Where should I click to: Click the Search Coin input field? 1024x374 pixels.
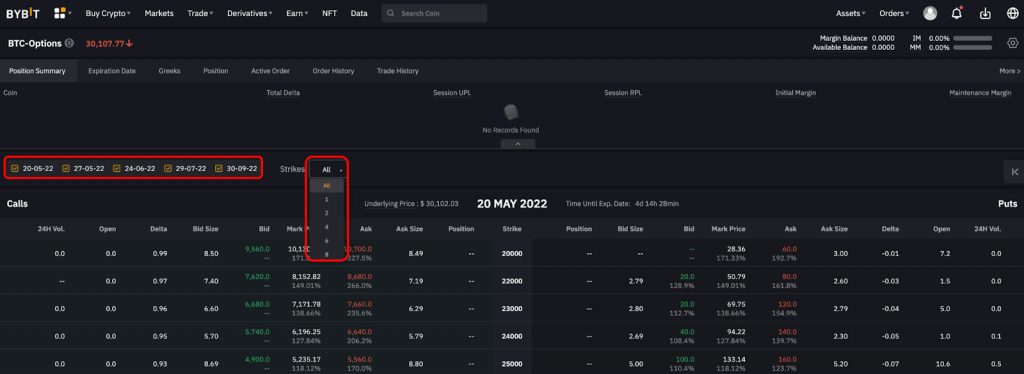tap(434, 13)
